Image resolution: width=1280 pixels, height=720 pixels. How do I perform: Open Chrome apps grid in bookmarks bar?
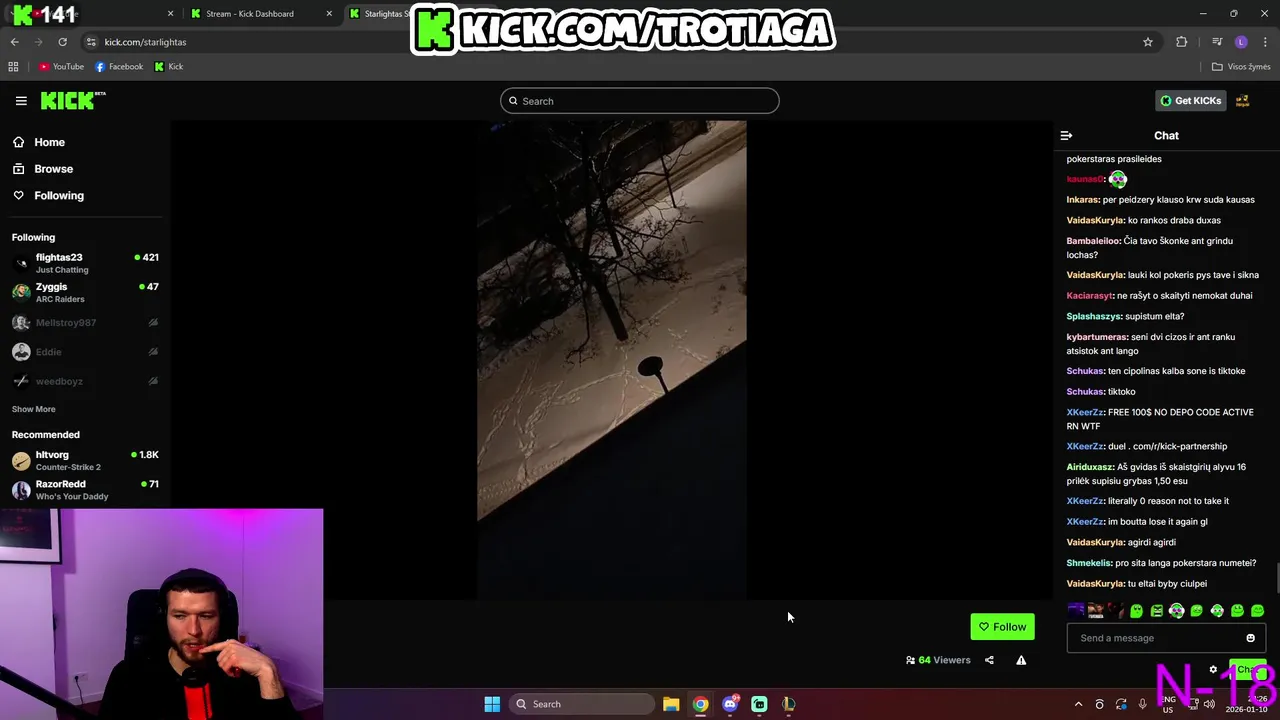tap(13, 67)
